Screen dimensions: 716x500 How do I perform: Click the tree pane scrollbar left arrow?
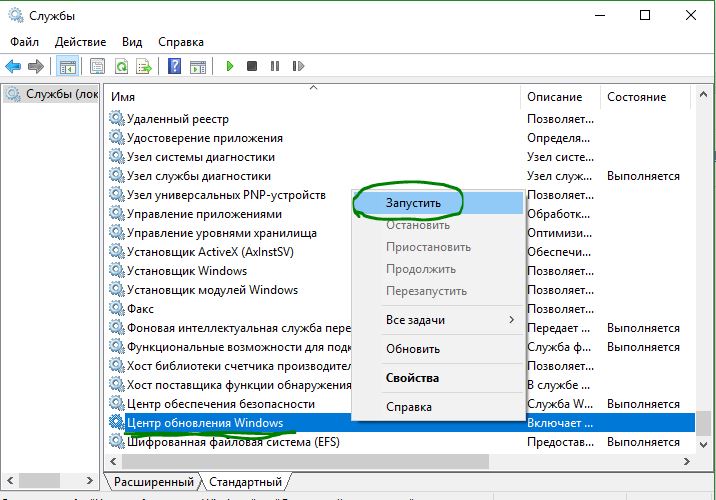point(10,480)
